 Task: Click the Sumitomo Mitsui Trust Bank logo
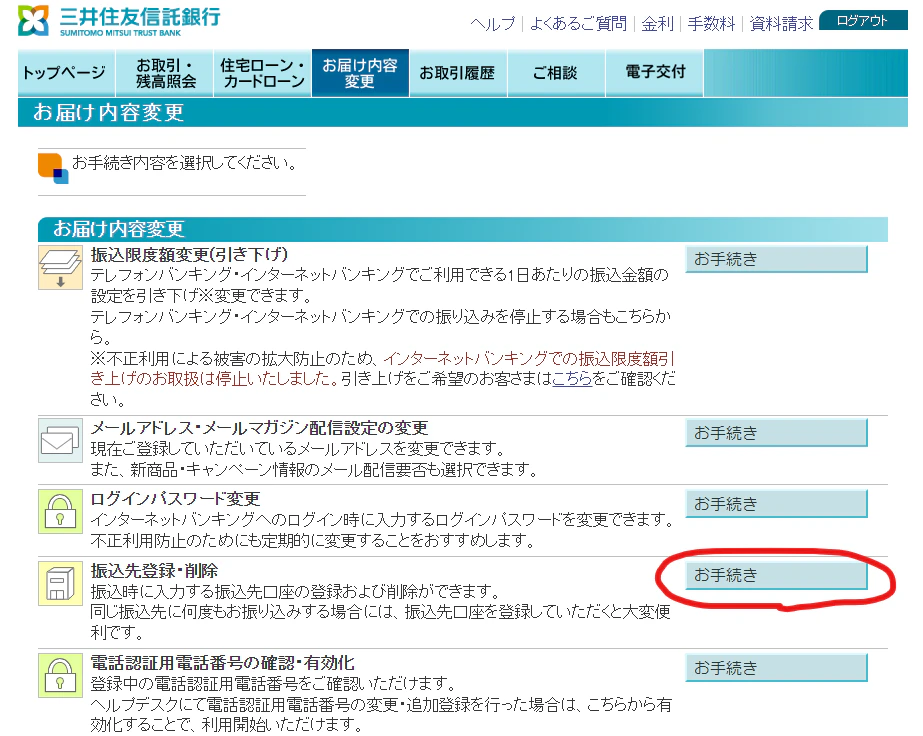119,21
